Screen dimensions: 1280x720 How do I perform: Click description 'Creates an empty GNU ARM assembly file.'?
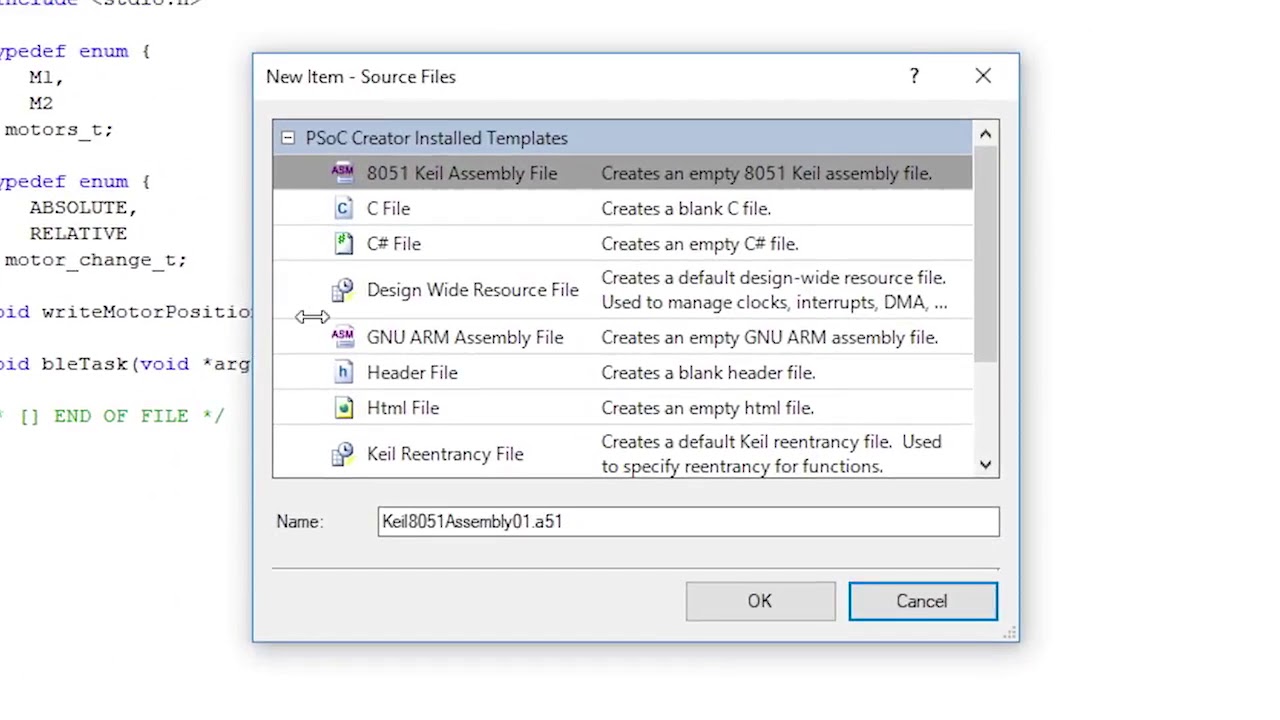point(770,337)
